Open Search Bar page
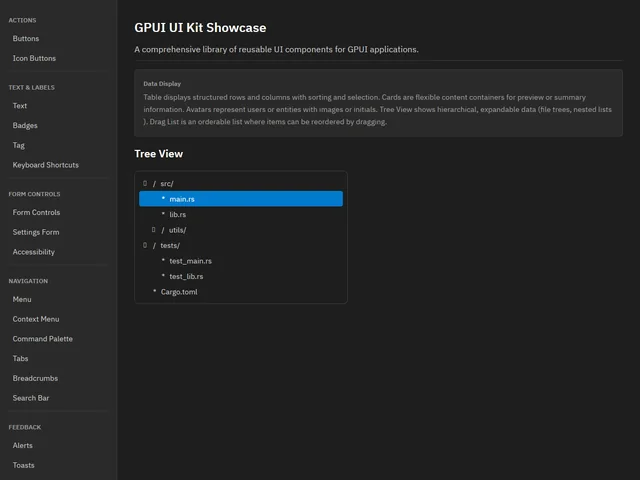This screenshot has height=480, width=640. (31, 398)
